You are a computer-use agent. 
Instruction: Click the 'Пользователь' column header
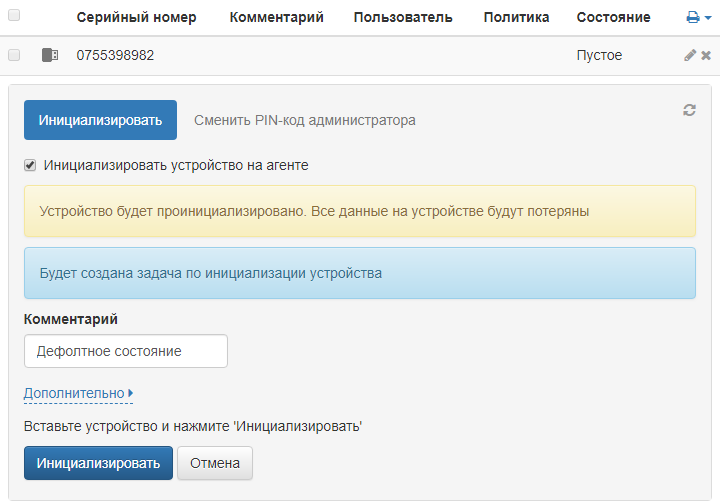coord(403,18)
